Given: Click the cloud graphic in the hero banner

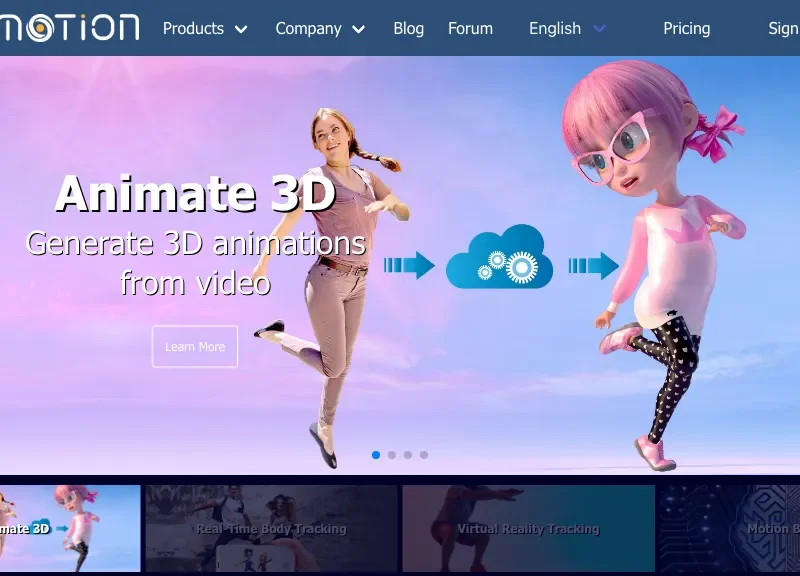Looking at the screenshot, I should coord(497,258).
